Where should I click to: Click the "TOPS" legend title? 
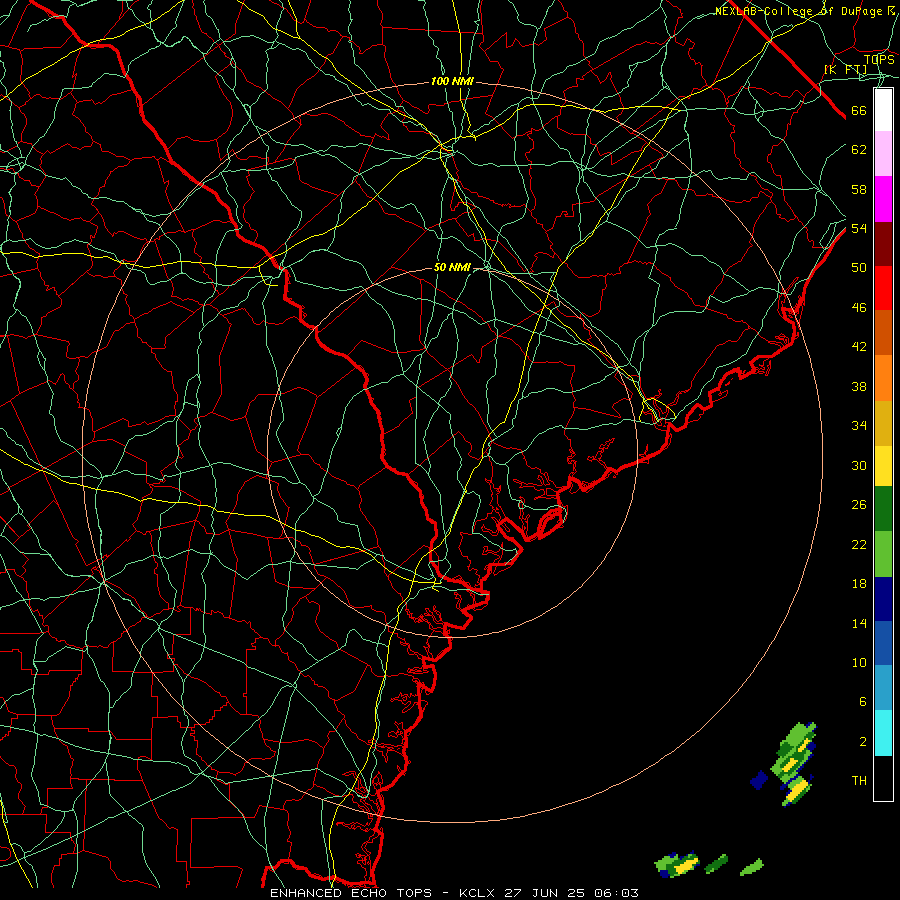pos(879,60)
